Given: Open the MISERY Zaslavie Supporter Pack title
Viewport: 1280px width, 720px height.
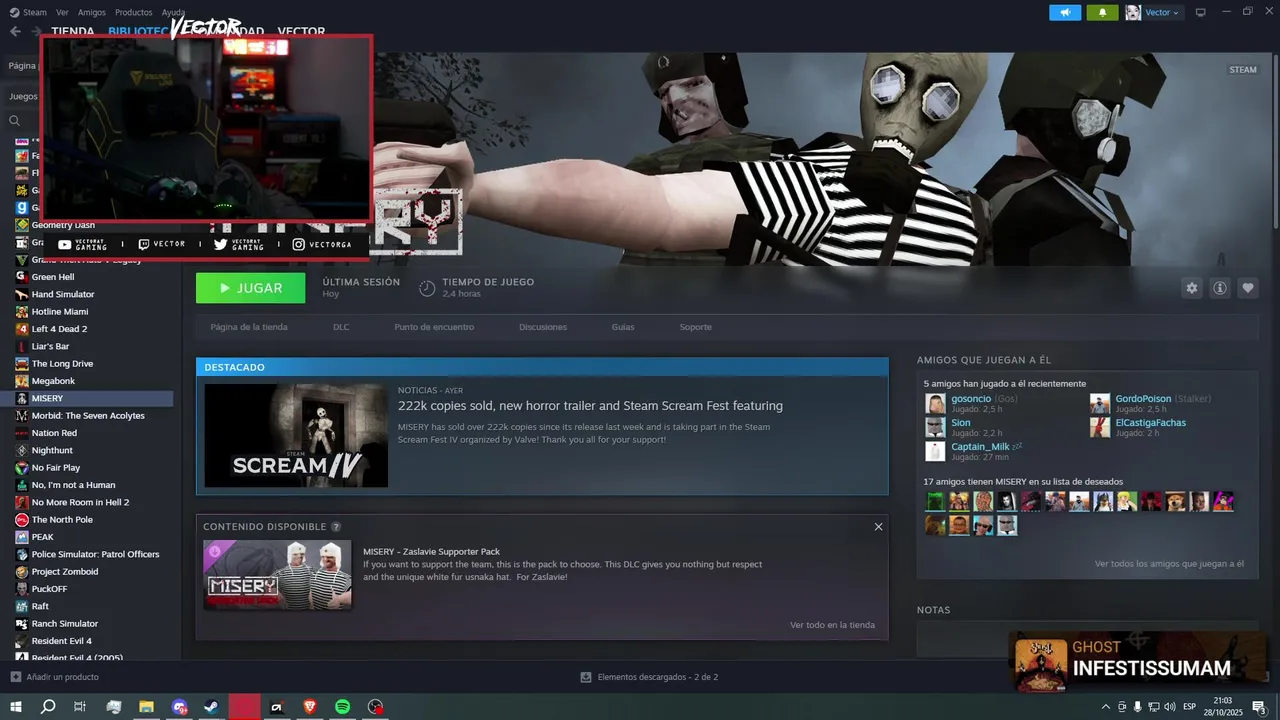Looking at the screenshot, I should tap(431, 552).
